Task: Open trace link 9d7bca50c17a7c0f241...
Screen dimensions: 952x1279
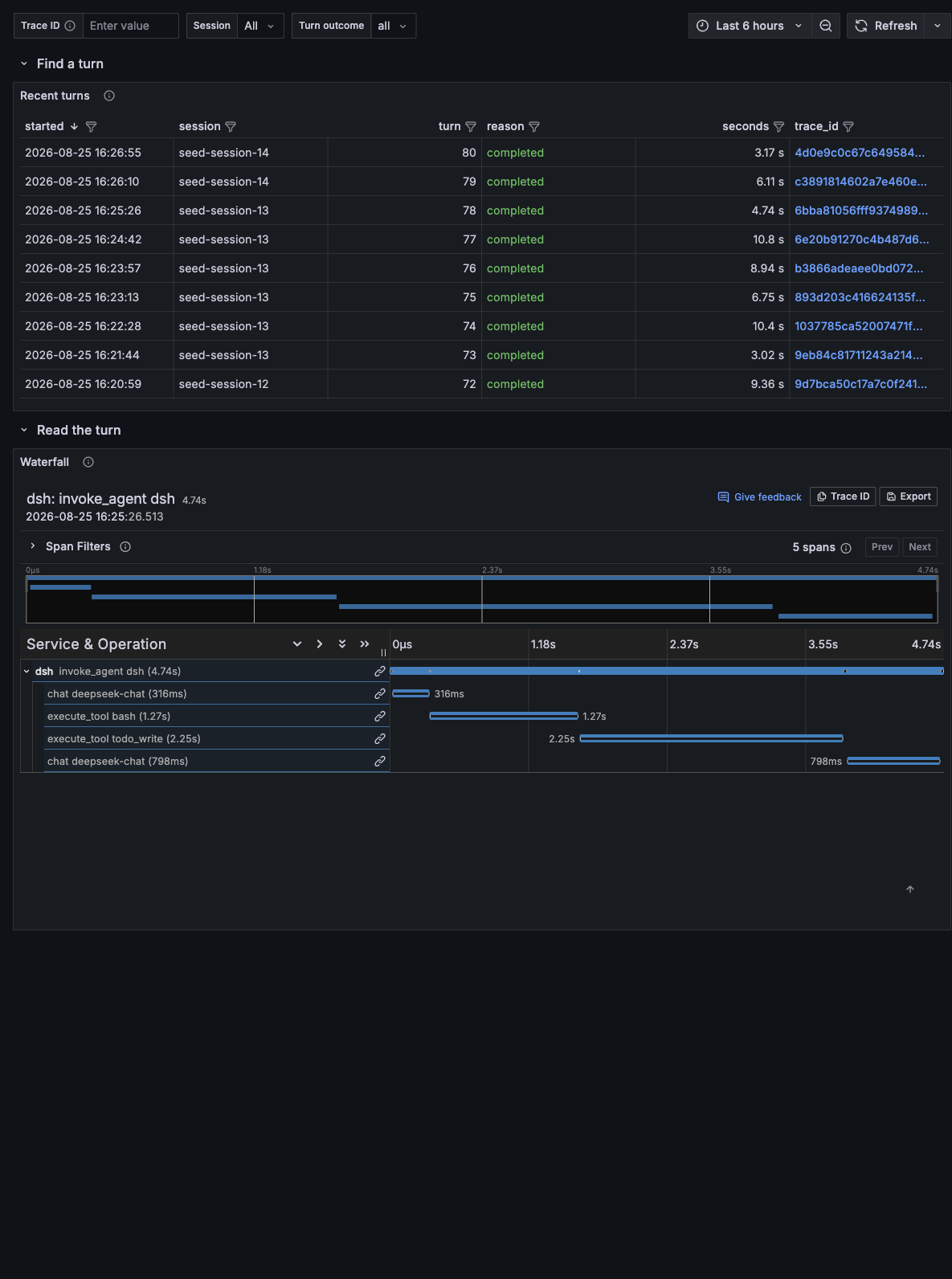Action: coord(860,384)
